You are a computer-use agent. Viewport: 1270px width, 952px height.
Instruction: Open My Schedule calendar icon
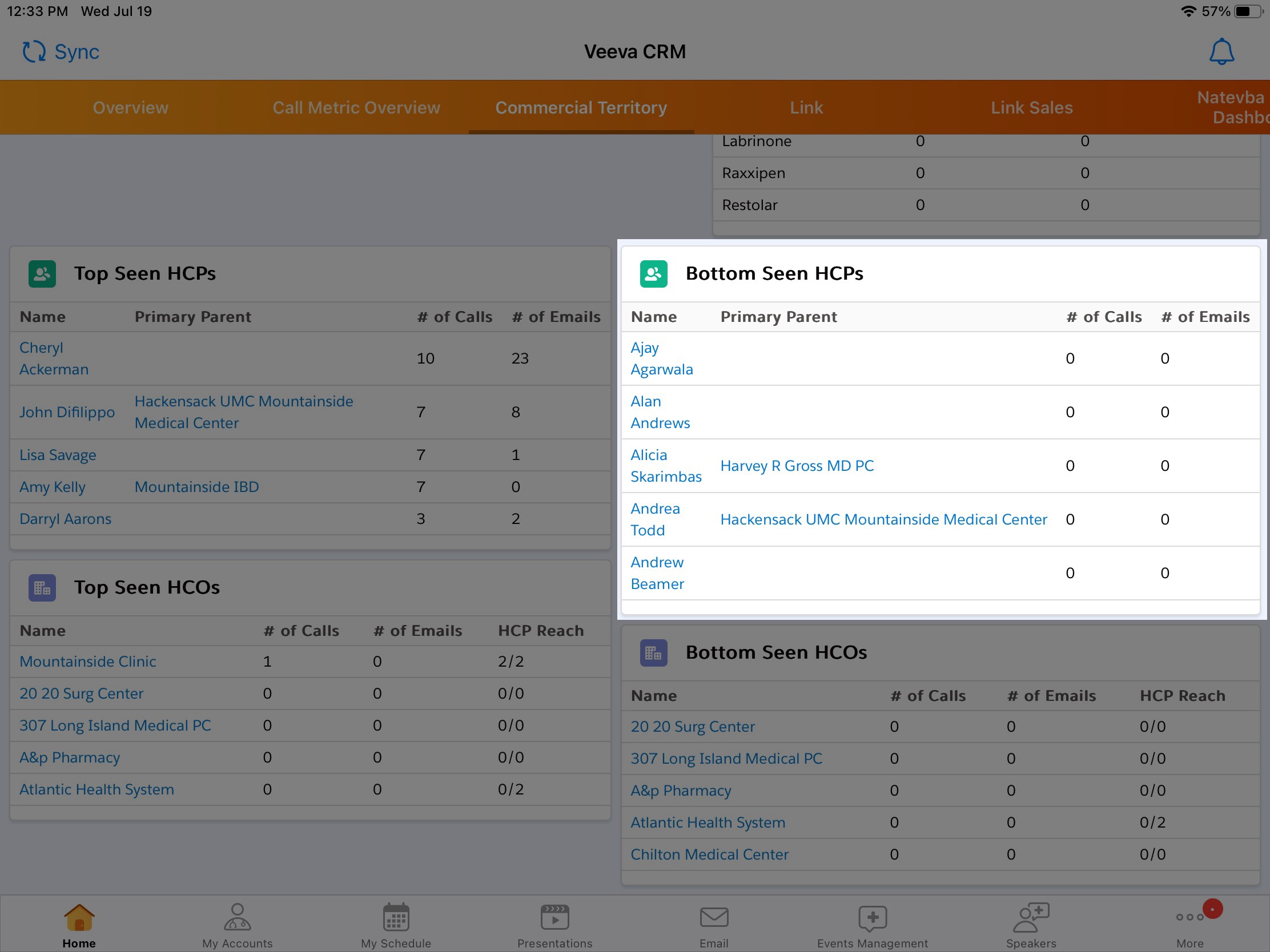[x=396, y=917]
